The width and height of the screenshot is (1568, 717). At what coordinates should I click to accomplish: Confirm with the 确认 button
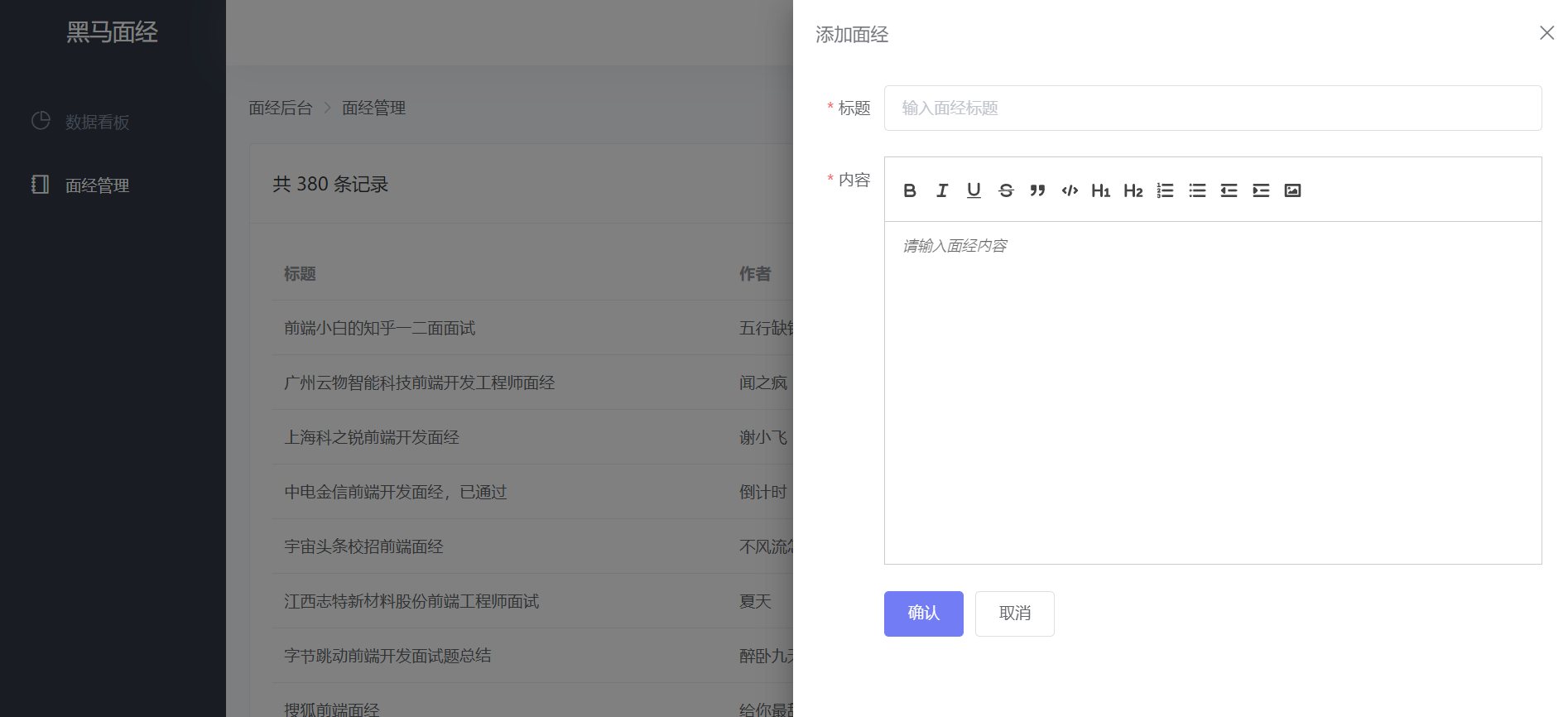coord(924,614)
